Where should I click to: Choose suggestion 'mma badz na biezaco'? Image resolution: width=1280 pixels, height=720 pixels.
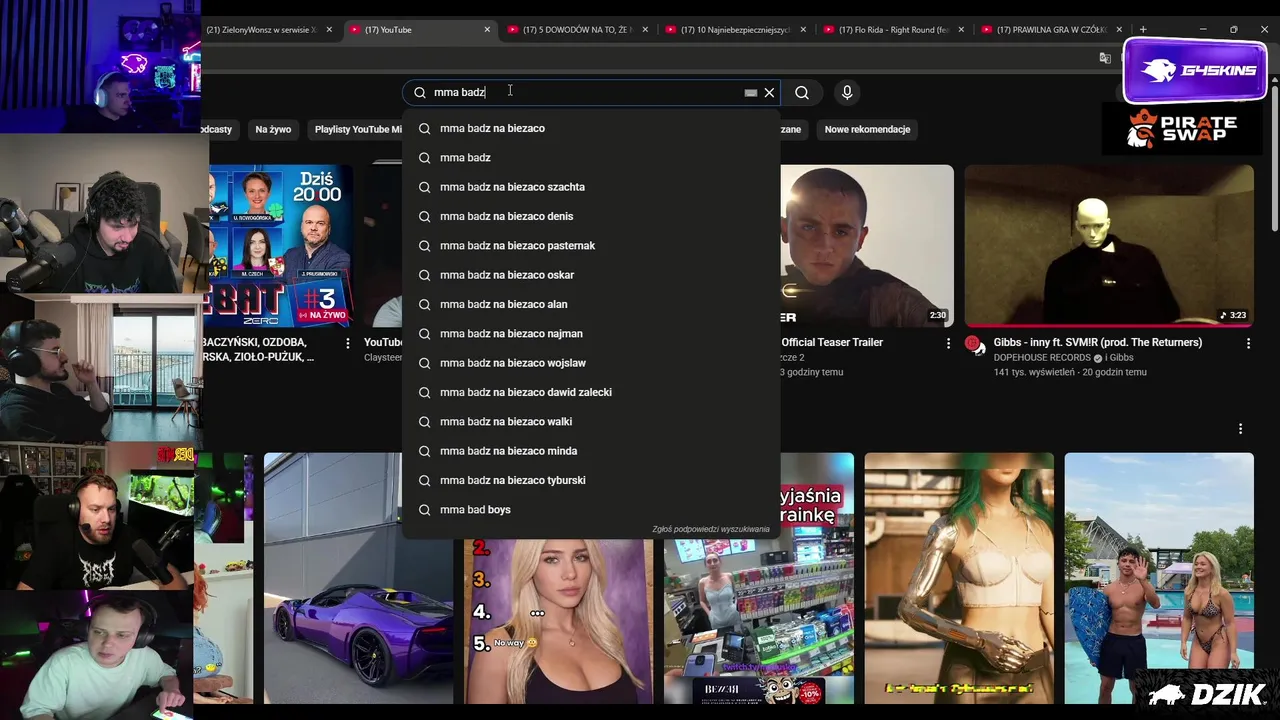click(591, 128)
